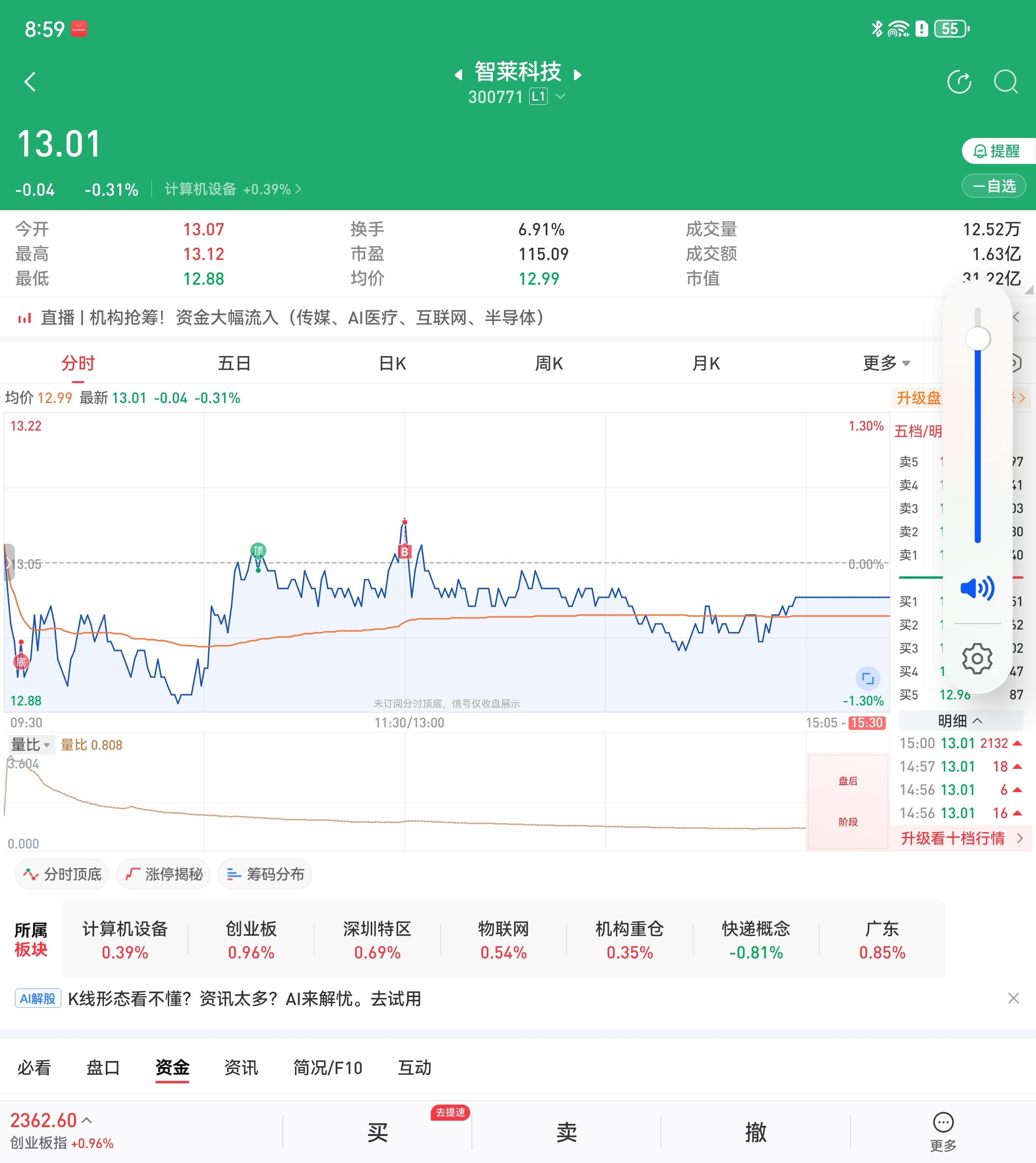Viewport: 1036px width, 1163px height.
Task: Select the 五日 chart tab
Action: 234,363
